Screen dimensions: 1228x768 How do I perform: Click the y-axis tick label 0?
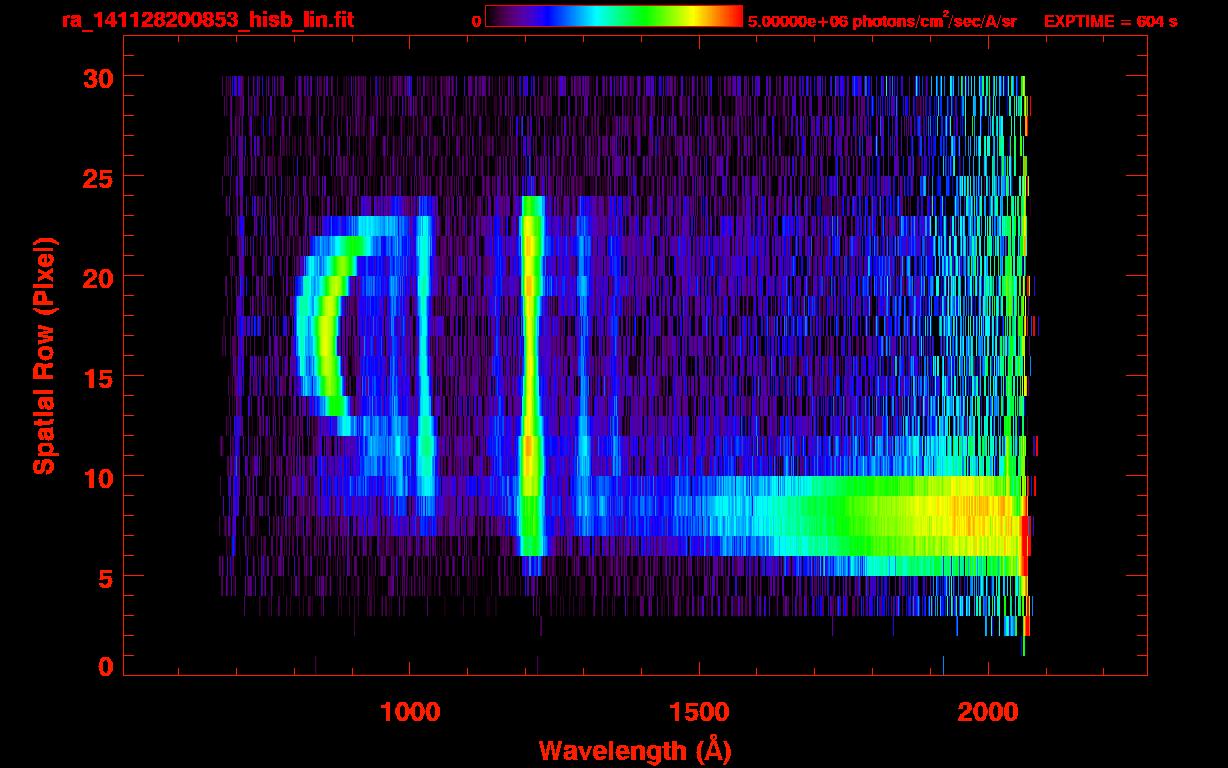(106, 666)
